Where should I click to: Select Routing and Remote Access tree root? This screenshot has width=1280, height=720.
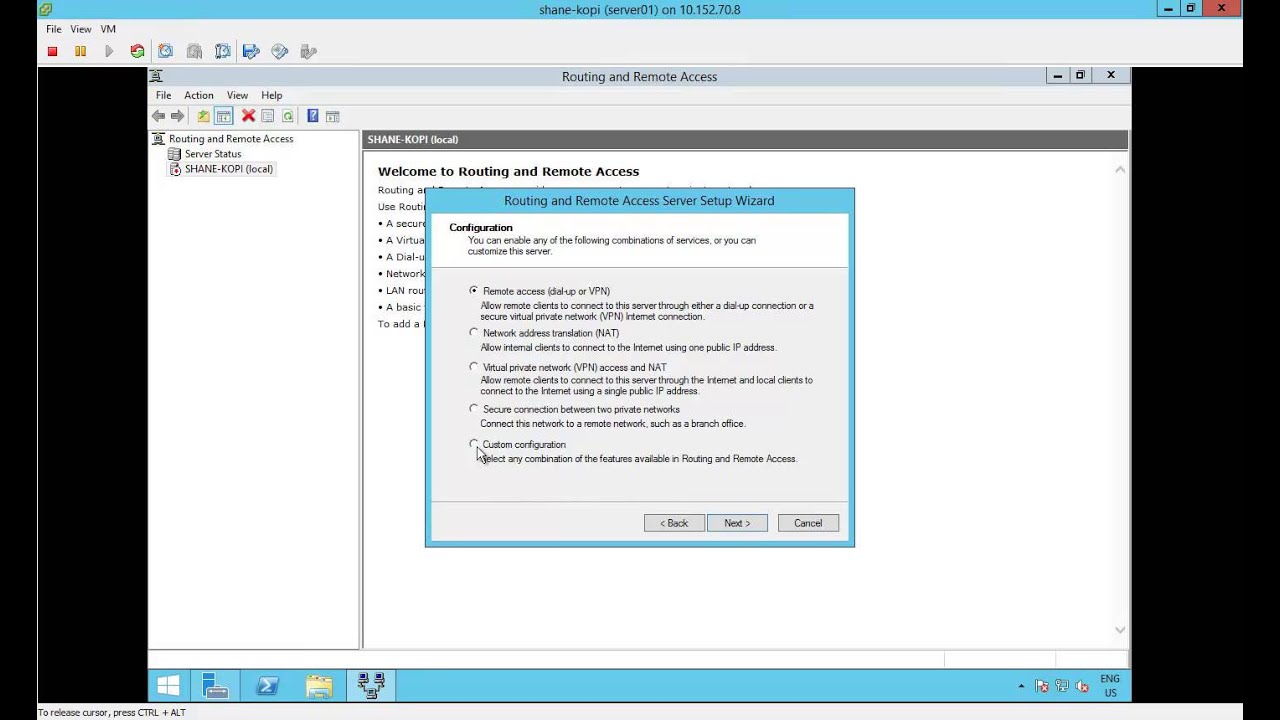click(x=231, y=139)
